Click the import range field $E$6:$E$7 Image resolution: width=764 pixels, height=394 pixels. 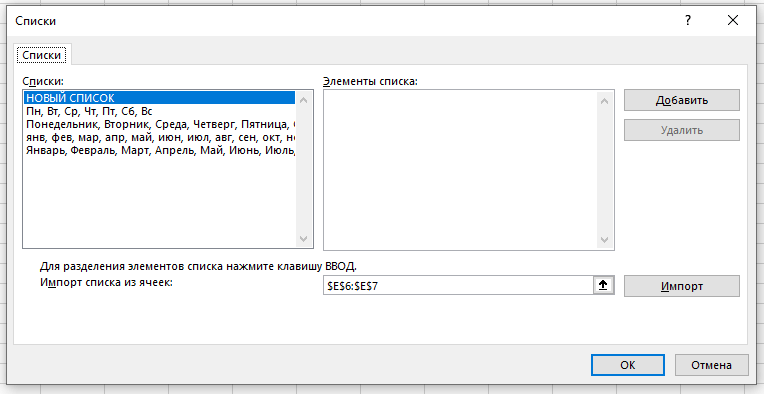[458, 286]
